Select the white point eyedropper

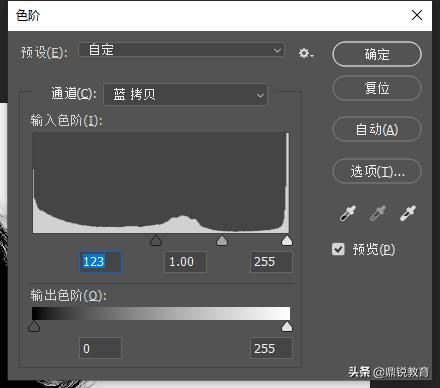pyautogui.click(x=408, y=213)
